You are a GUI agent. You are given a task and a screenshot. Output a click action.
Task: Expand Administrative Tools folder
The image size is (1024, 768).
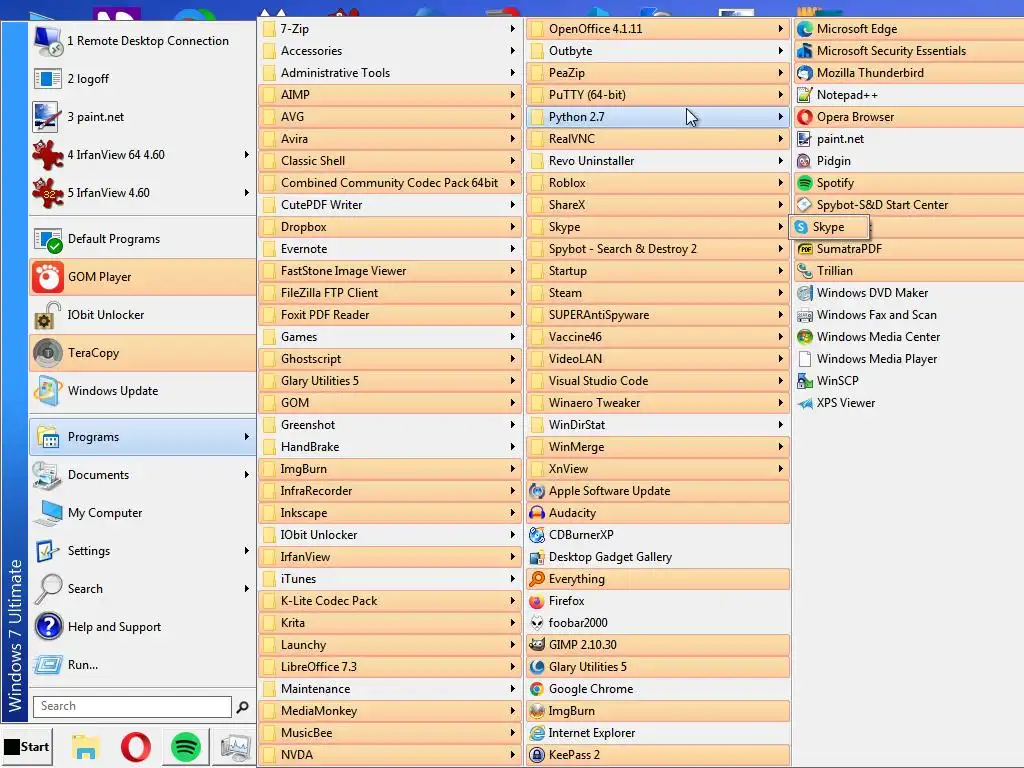(x=391, y=72)
